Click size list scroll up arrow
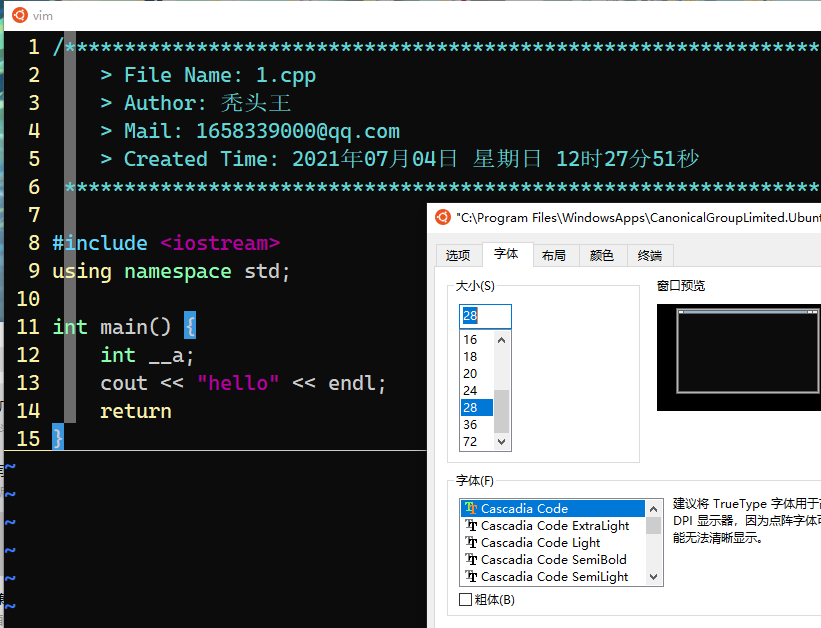 (502, 340)
